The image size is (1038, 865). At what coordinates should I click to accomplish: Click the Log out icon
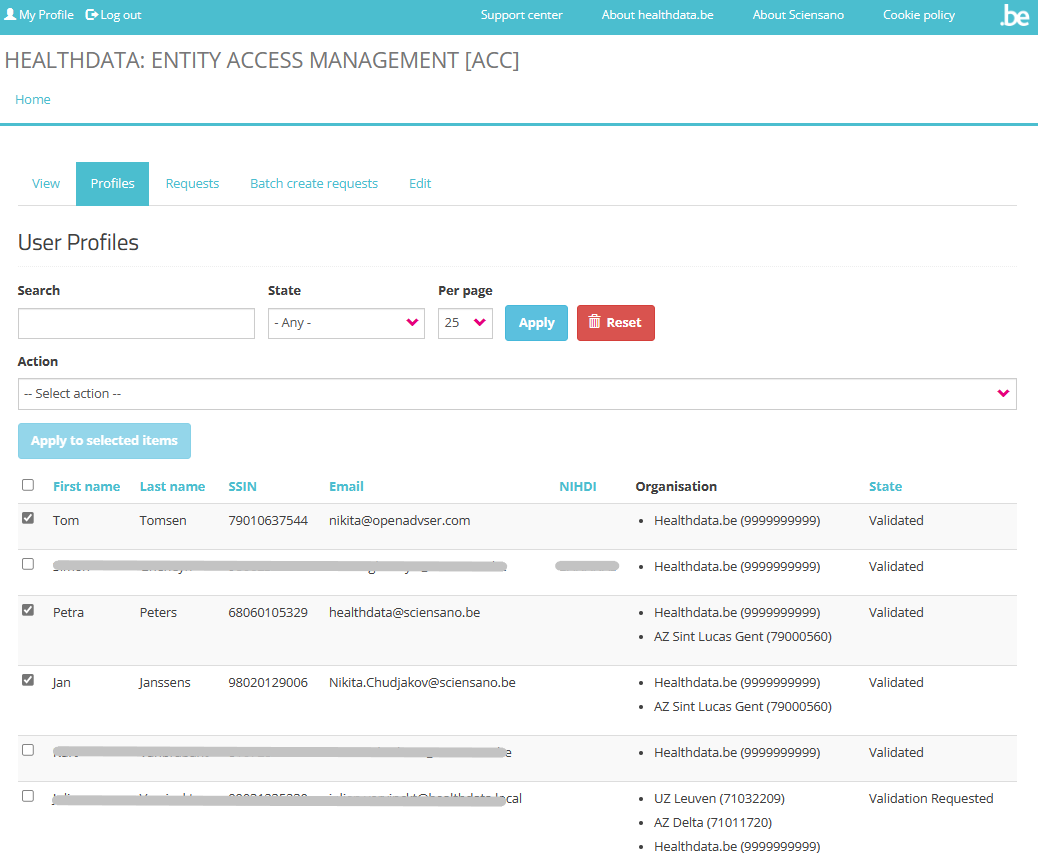pyautogui.click(x=92, y=15)
